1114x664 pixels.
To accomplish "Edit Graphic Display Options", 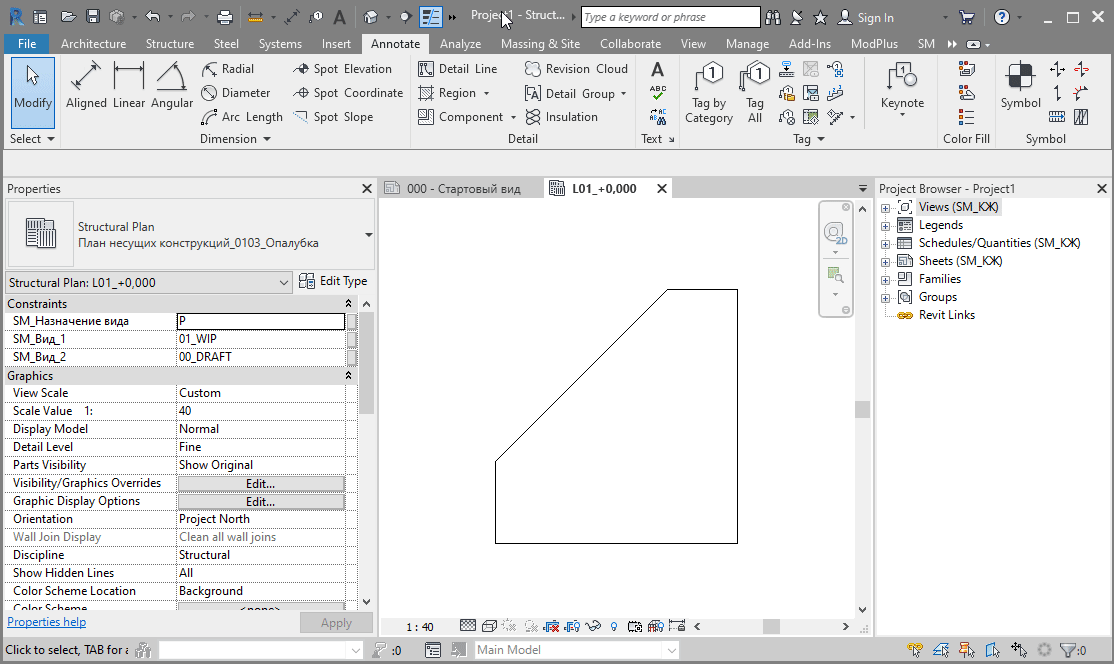I will 261,501.
